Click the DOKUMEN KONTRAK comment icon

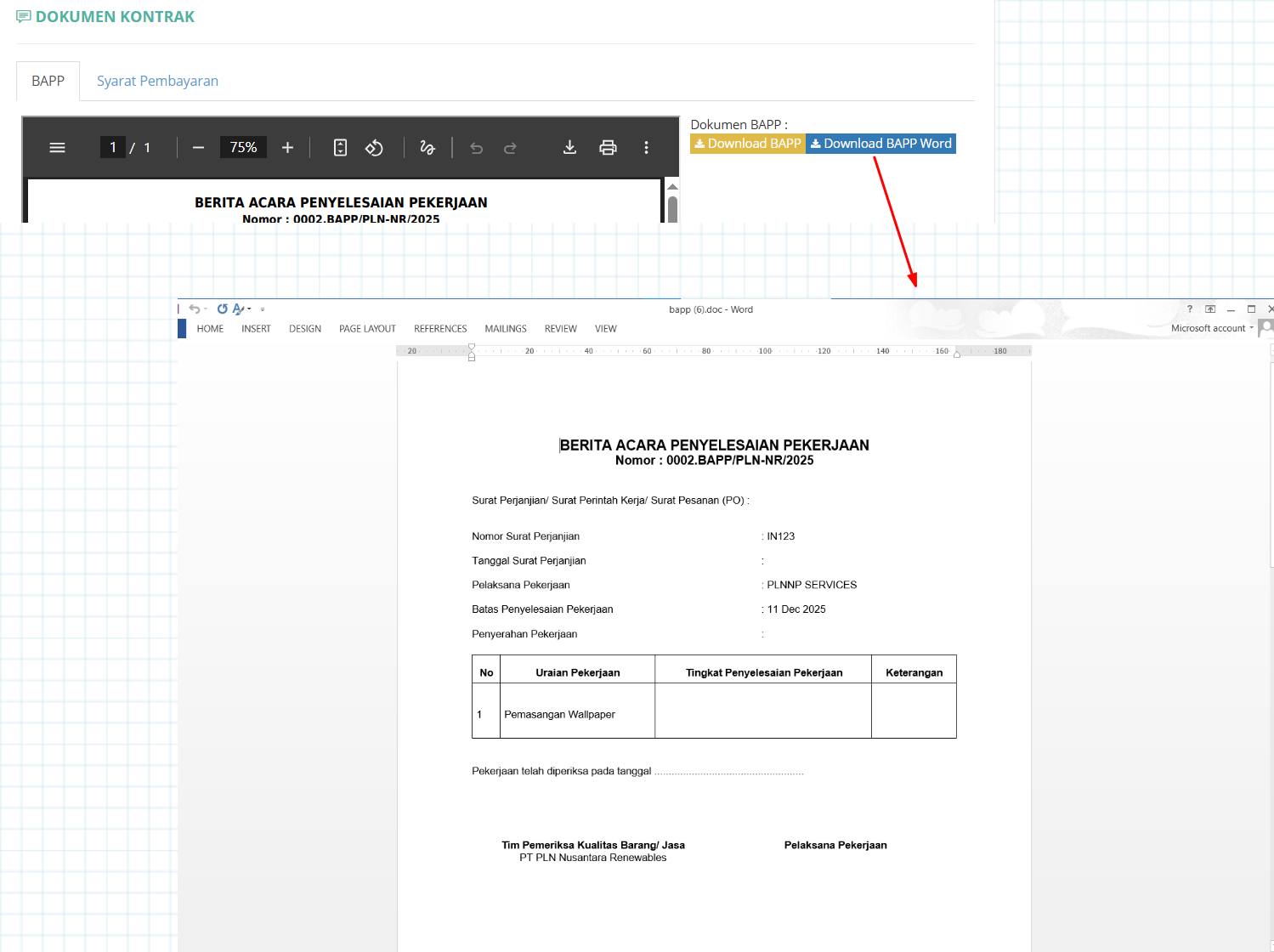[23, 17]
